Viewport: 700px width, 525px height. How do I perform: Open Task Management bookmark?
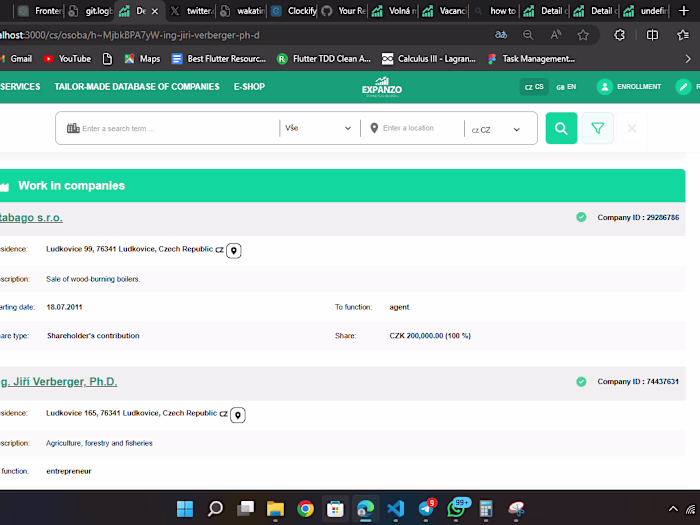point(531,59)
